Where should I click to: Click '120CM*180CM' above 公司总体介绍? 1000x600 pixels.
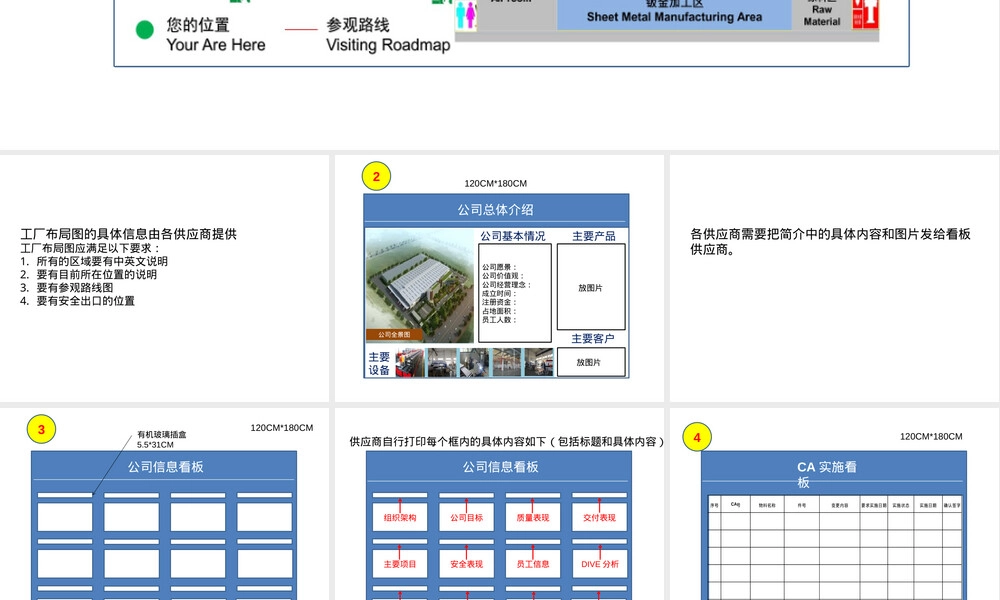[x=496, y=184]
